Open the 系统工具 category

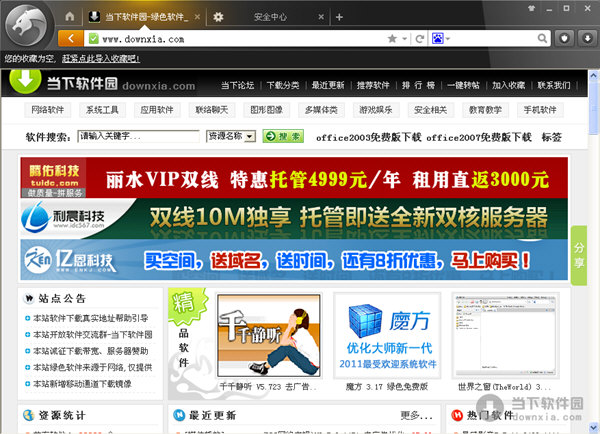(102, 110)
